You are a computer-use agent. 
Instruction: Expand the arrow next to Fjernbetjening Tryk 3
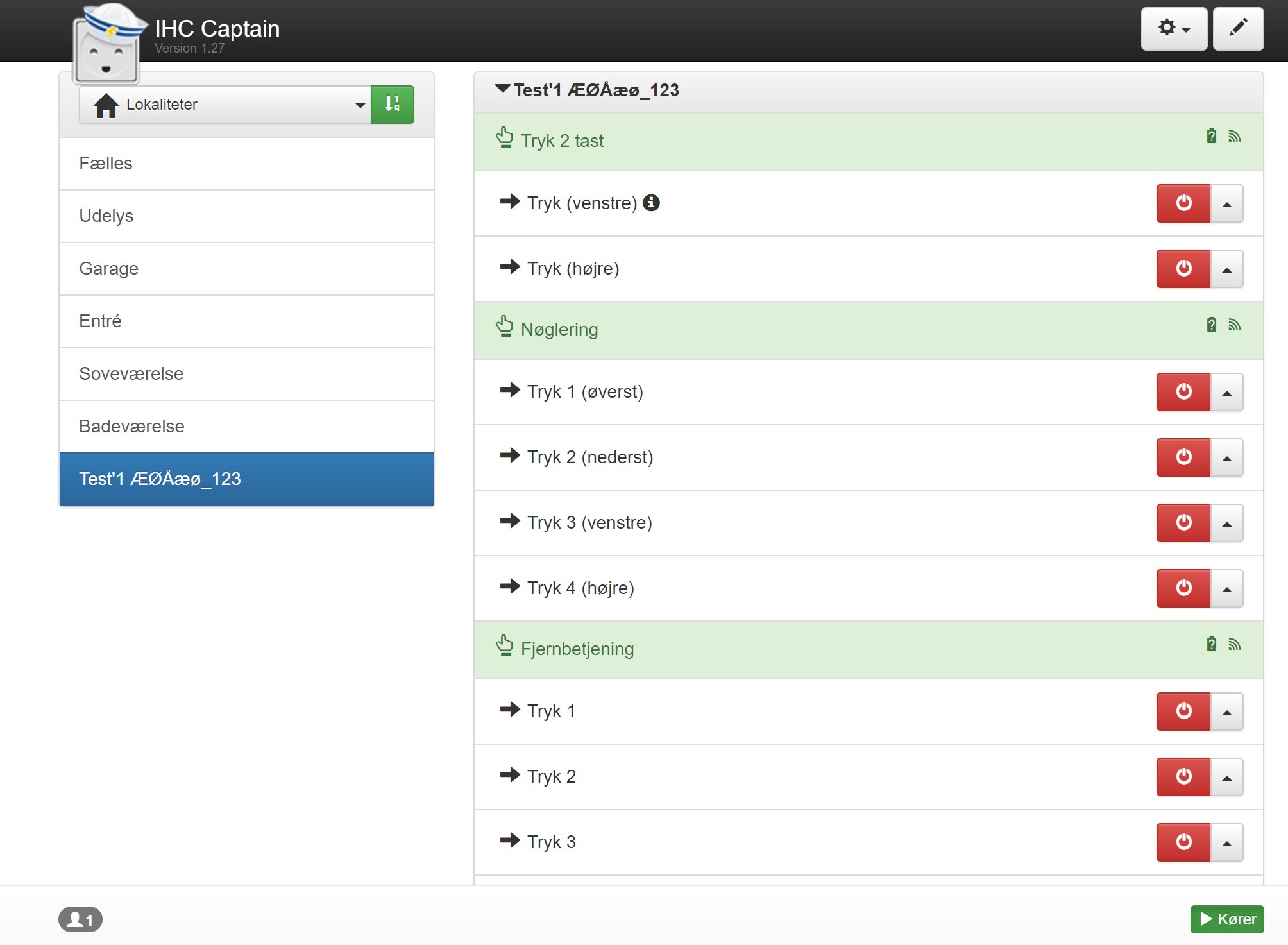point(1226,842)
